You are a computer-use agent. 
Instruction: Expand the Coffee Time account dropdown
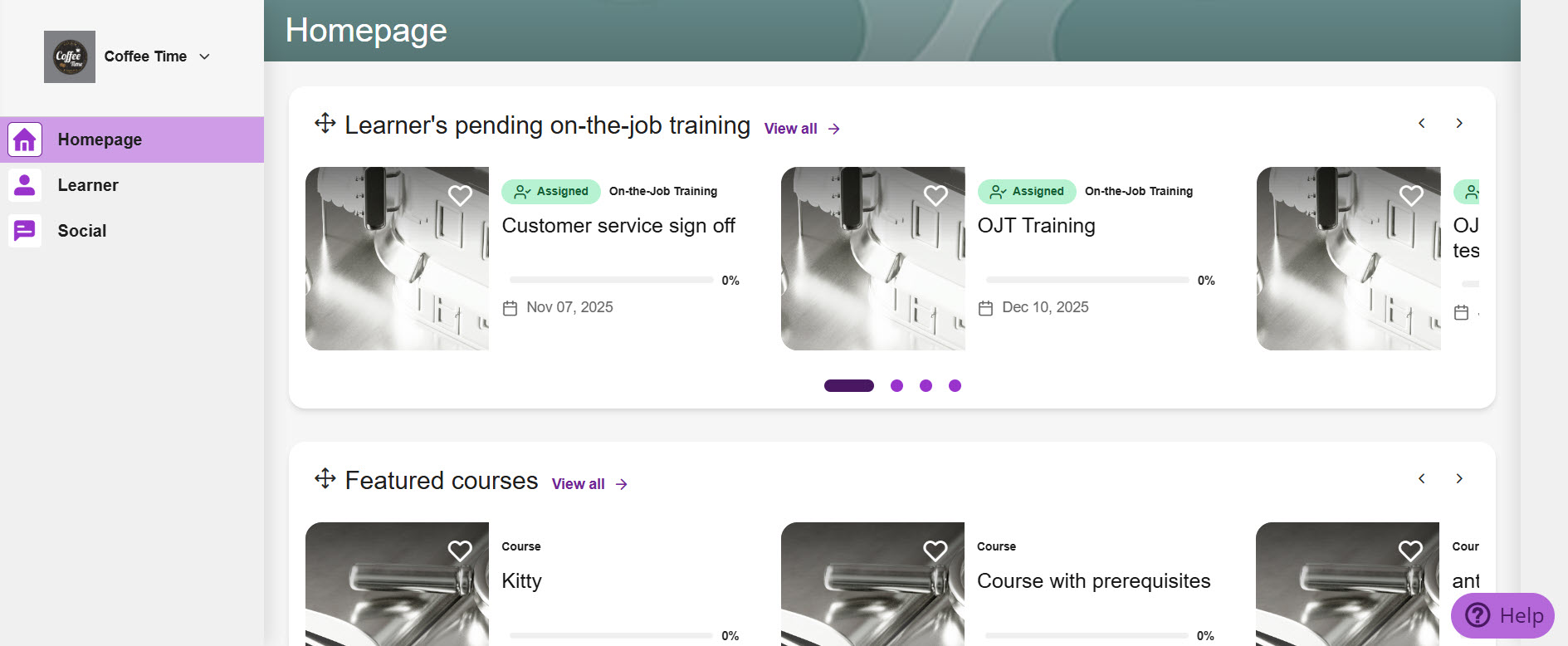pos(205,56)
